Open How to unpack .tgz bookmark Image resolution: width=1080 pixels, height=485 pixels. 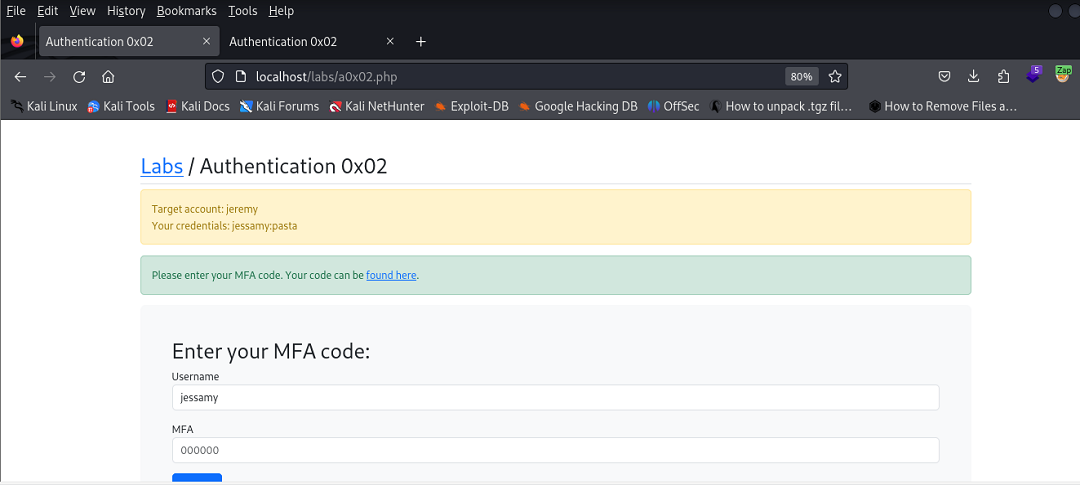pyautogui.click(x=781, y=106)
